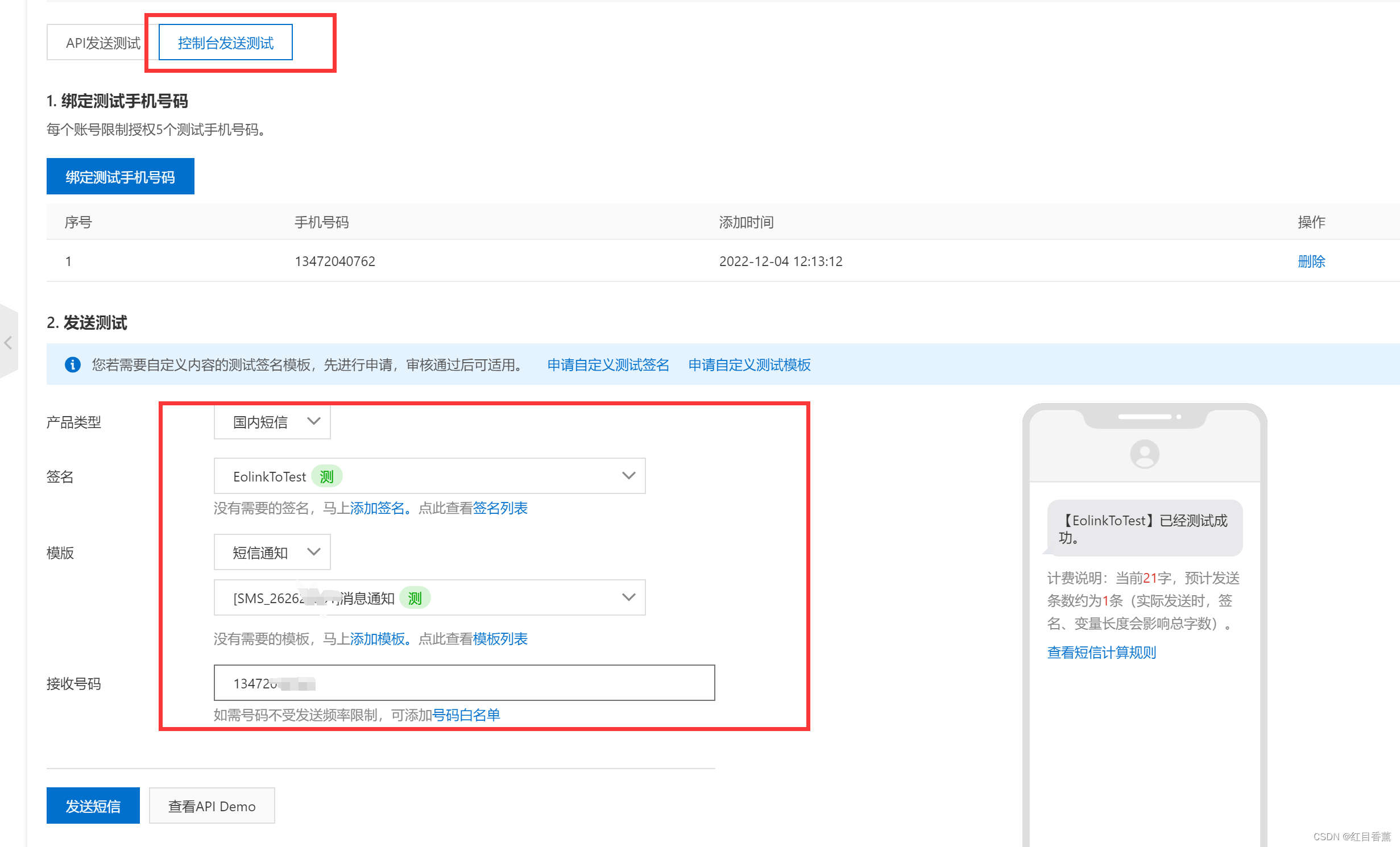Click the 产品类型 label
This screenshot has width=1400, height=847.
click(x=74, y=422)
